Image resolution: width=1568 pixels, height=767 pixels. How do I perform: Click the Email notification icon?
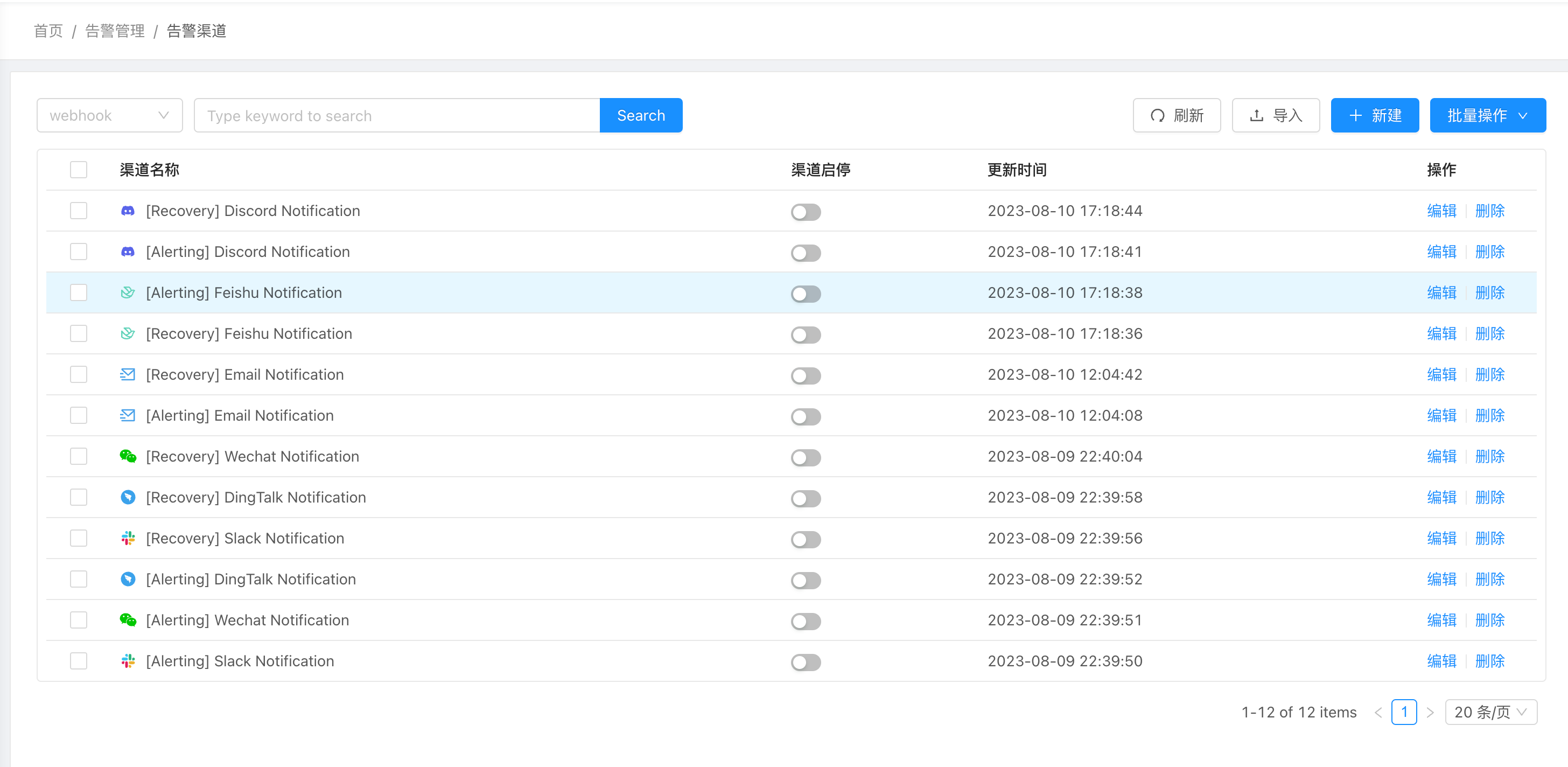point(128,374)
